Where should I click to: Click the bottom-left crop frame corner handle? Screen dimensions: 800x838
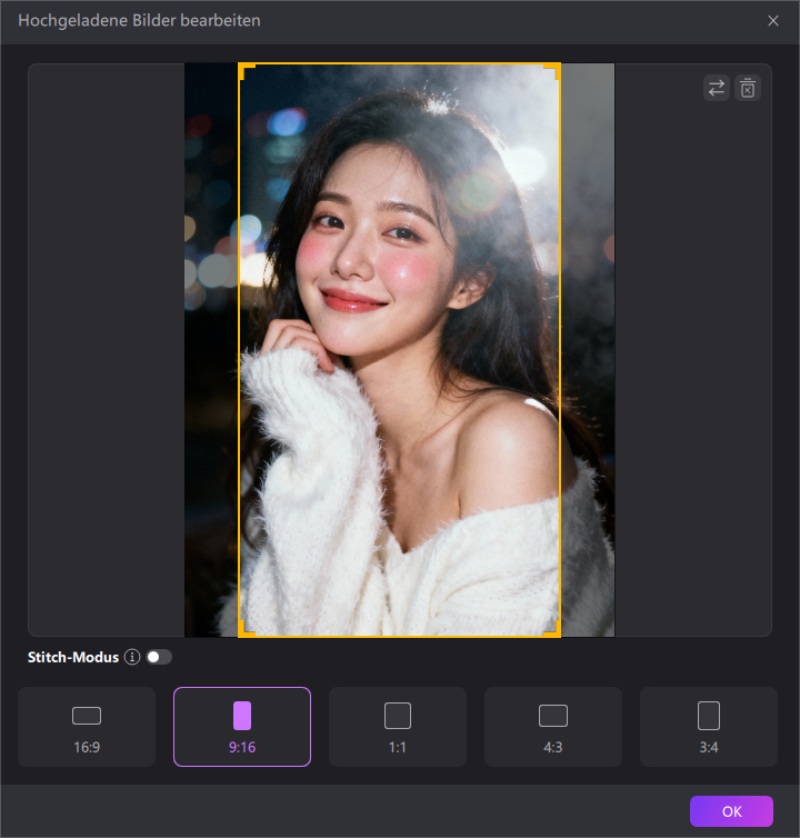(x=242, y=633)
